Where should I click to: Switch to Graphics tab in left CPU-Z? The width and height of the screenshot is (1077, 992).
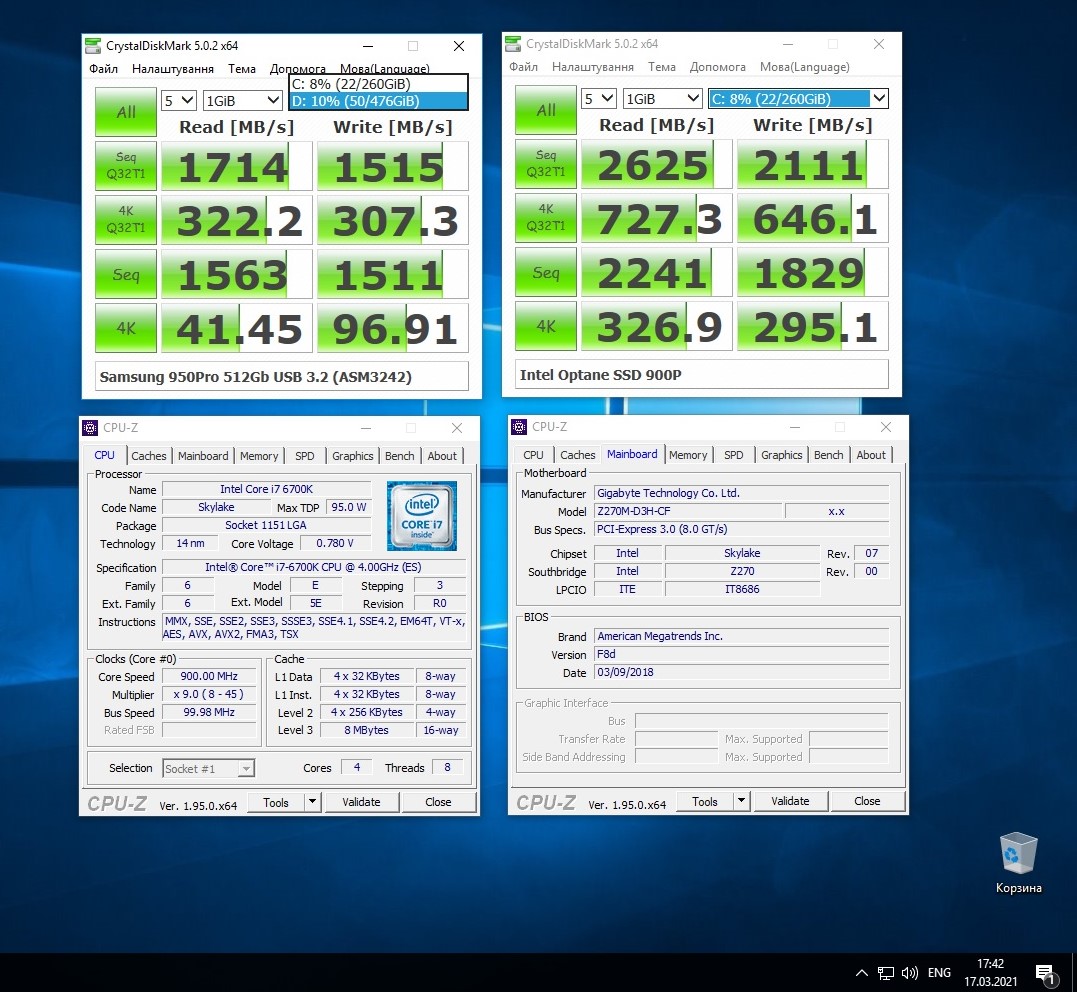(352, 455)
